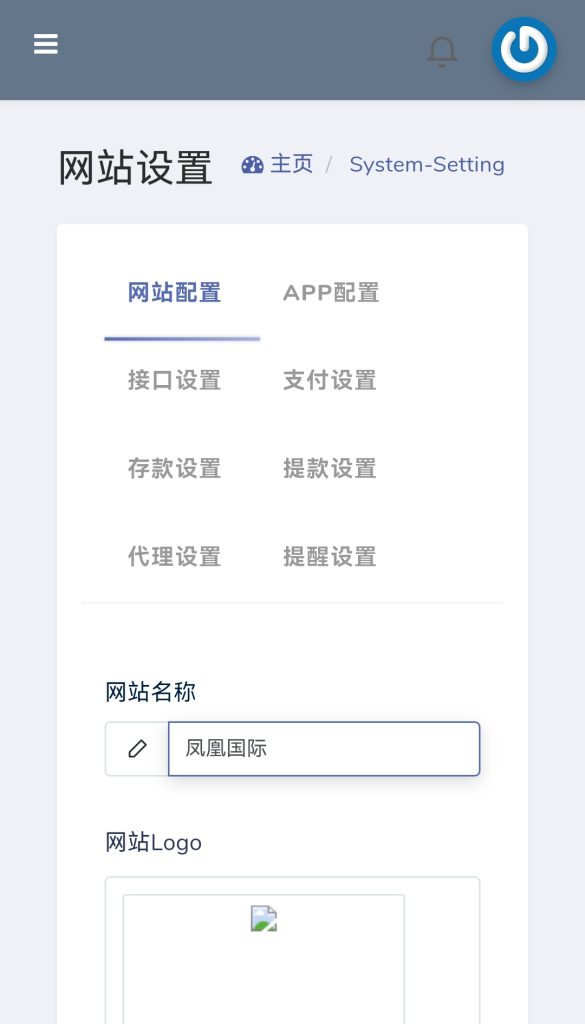Click the 主页 breadcrumb link
Viewport: 585px width, 1024px height.
[x=291, y=164]
